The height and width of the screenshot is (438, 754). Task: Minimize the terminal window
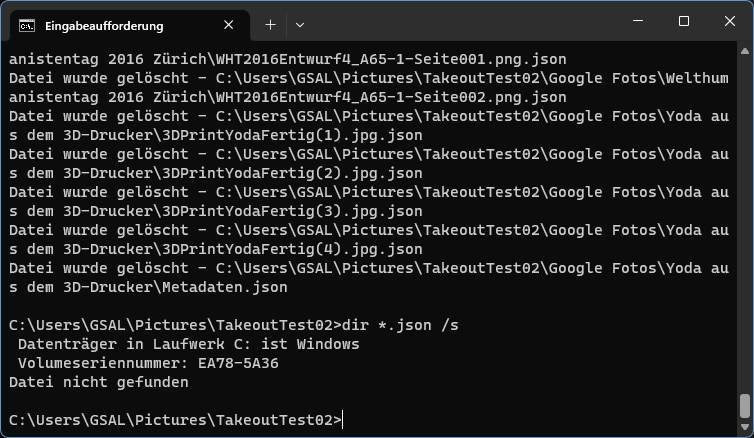coord(637,21)
